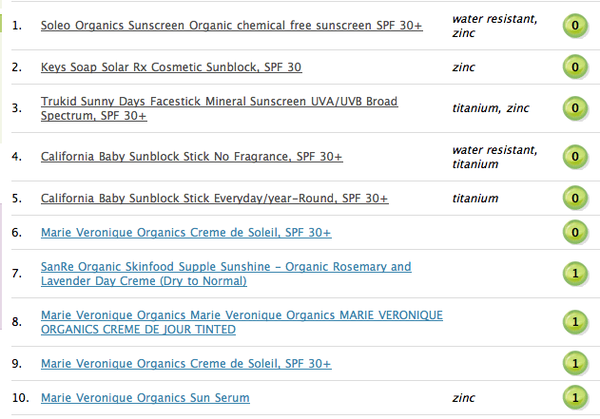Viewport: 600px width, 419px height.
Task: Open the sixth-ranked Creme de Soleil link
Action: coord(186,232)
